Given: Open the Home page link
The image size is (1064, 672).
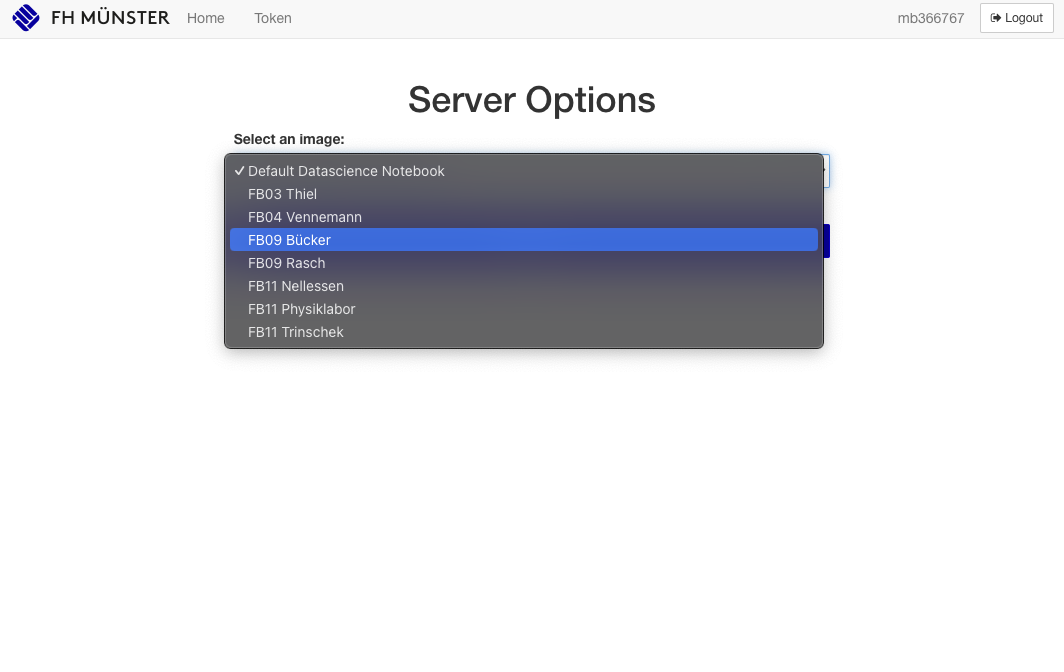Looking at the screenshot, I should coord(205,18).
